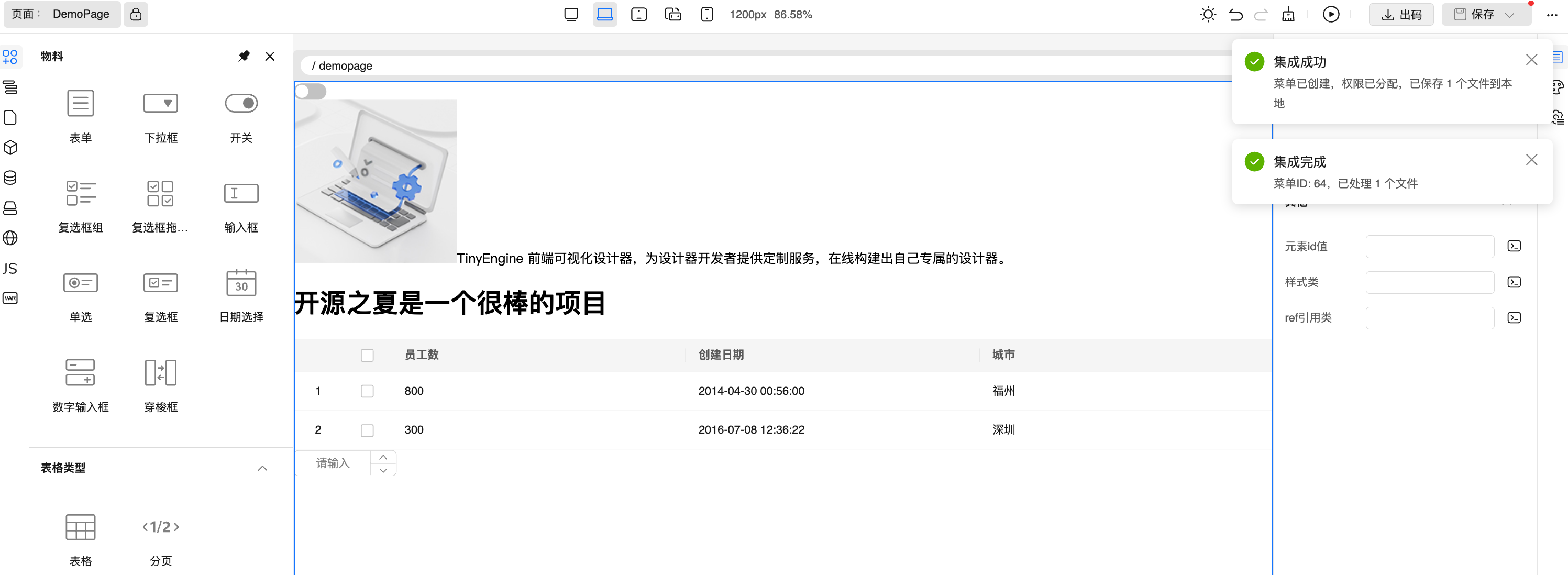Collapse the 表格类型 section
1568x575 pixels.
point(262,468)
